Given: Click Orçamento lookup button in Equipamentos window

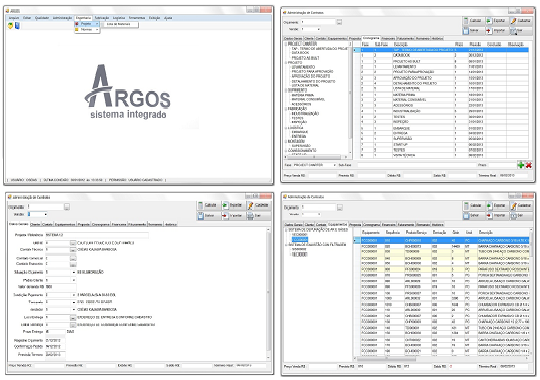Looking at the screenshot, I should pos(340,207).
